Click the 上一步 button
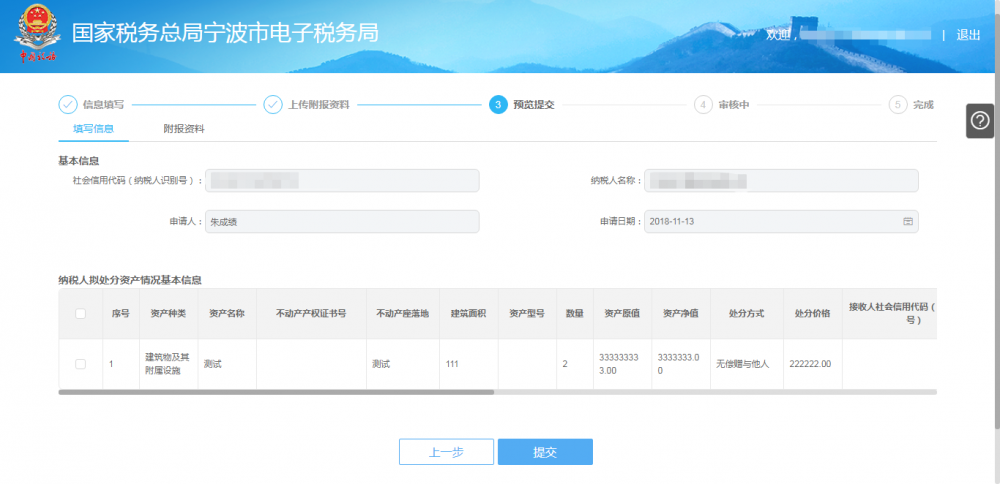The image size is (1000, 484). pyautogui.click(x=446, y=452)
